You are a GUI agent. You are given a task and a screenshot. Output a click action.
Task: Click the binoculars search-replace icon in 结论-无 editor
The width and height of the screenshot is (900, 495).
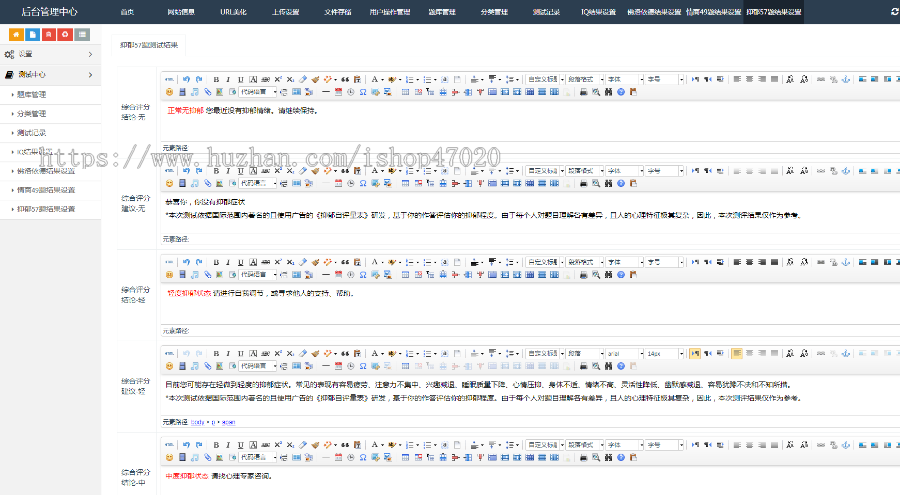(x=608, y=92)
